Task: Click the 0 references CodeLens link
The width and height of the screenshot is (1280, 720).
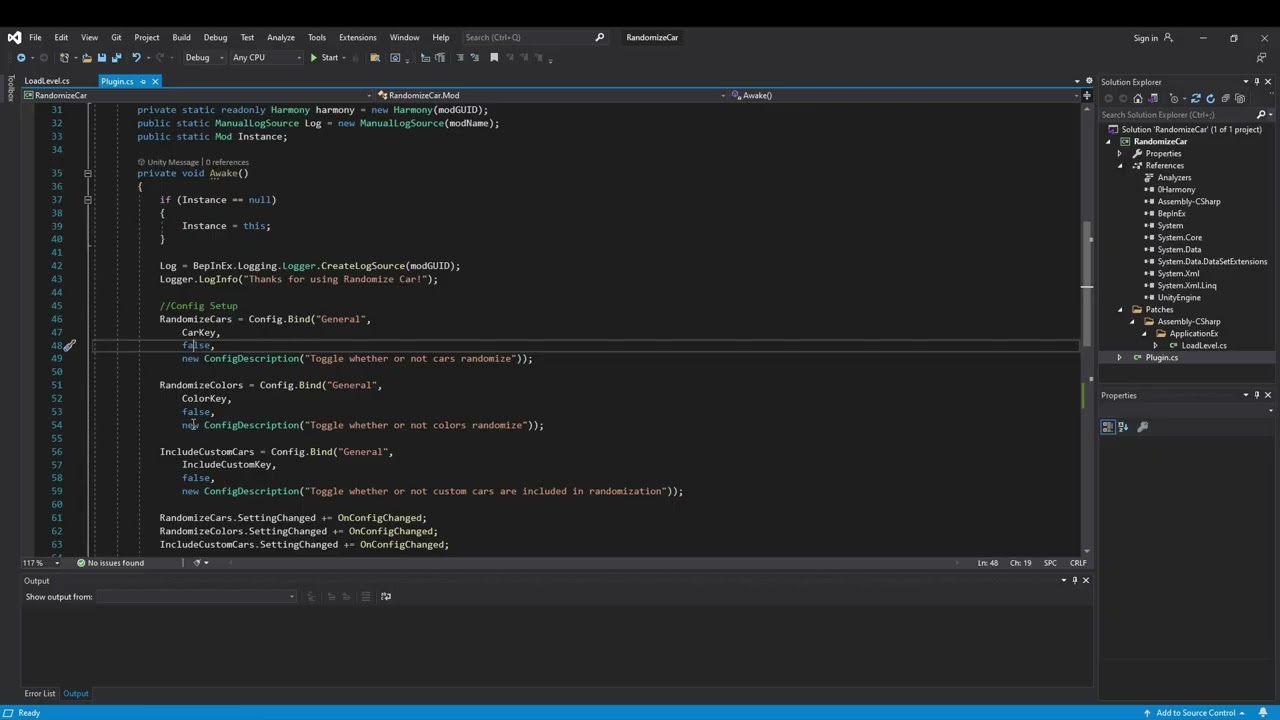Action: point(226,162)
